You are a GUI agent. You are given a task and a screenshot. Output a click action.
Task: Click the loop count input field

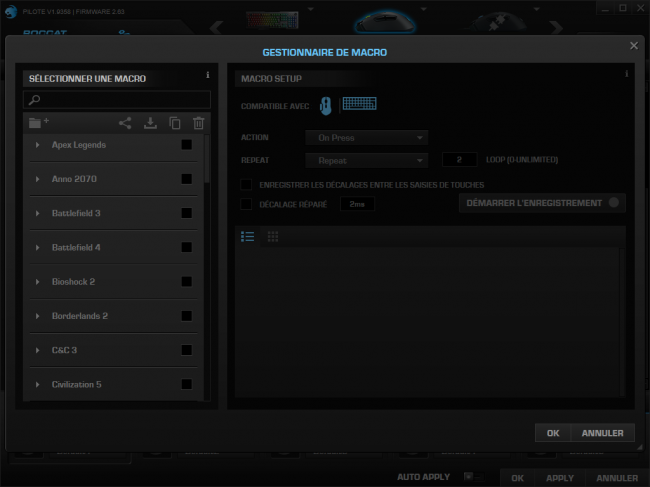click(x=459, y=160)
